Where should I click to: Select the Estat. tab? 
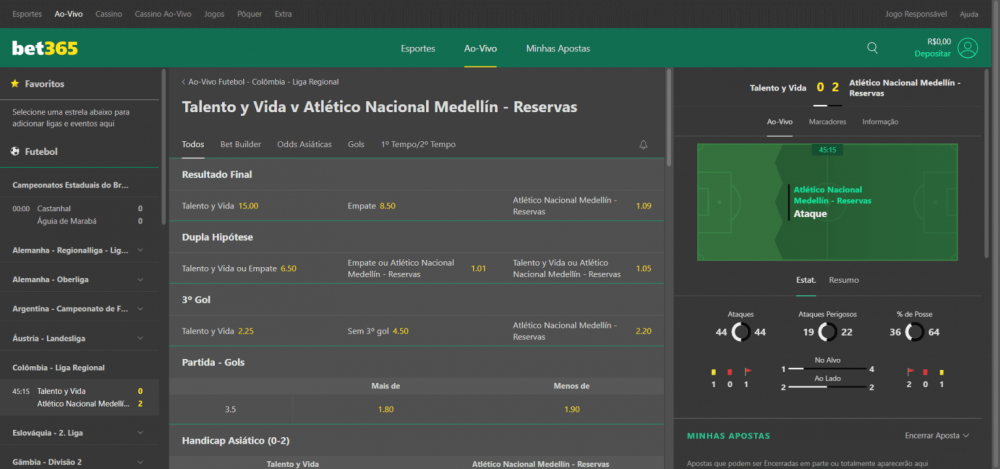click(805, 280)
